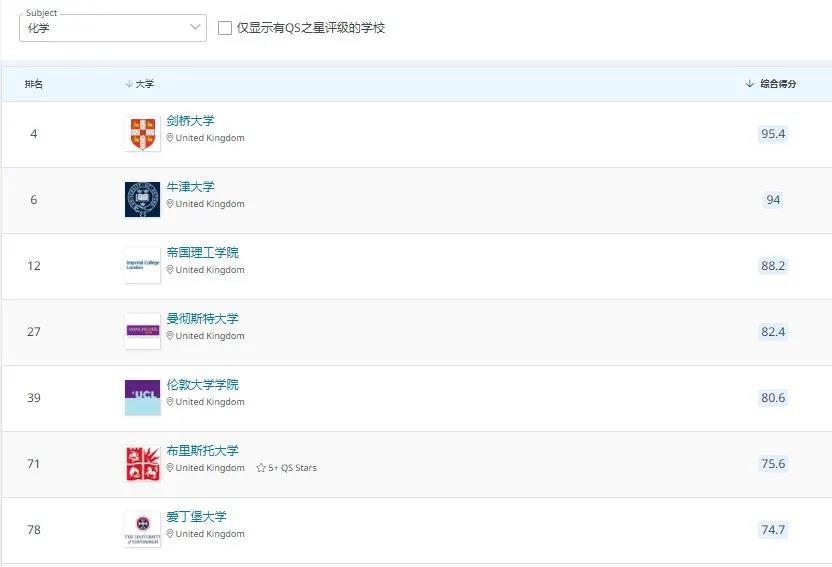
Task: Click the location pin beside 爱丁堡大学's United Kingdom
Action: [170, 534]
